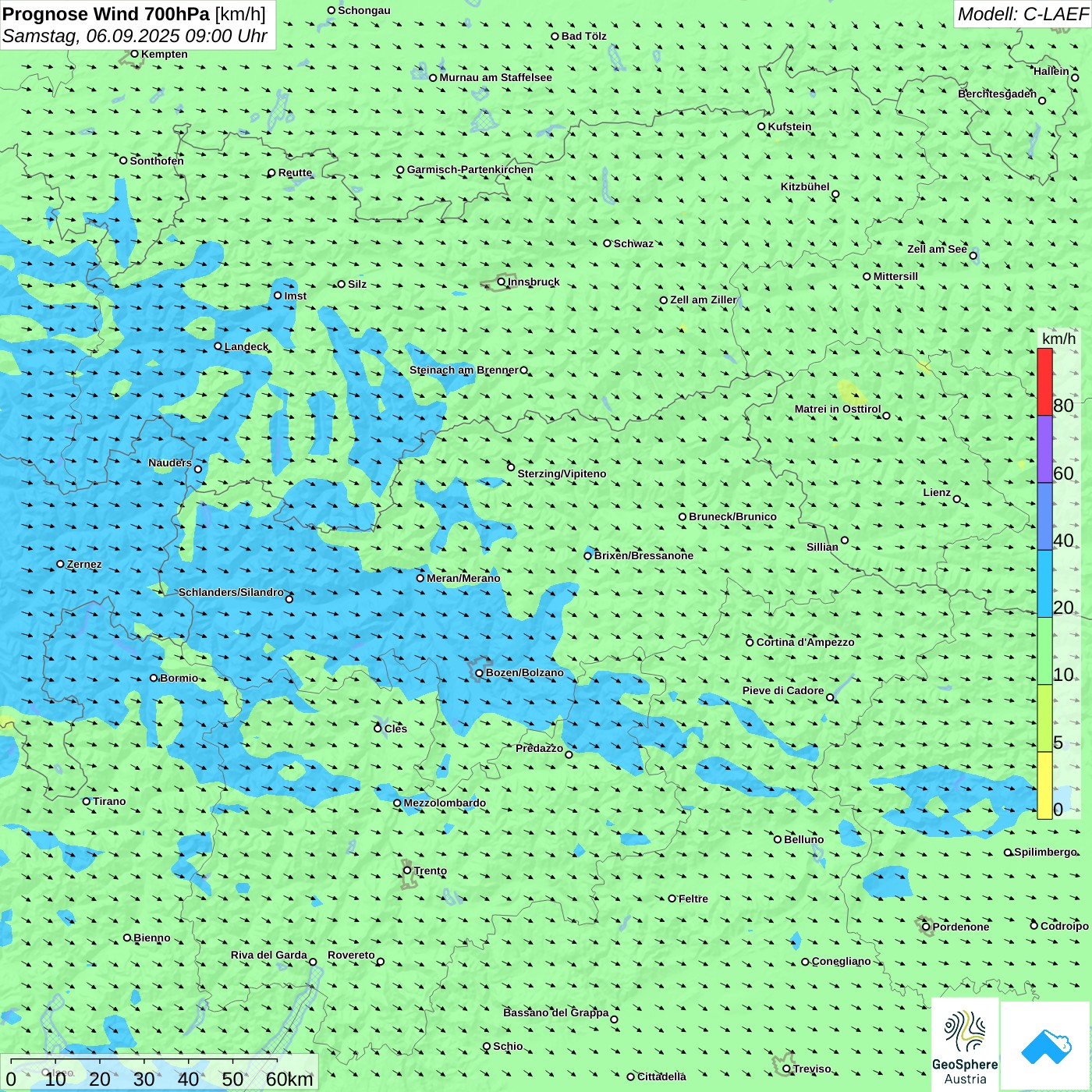Viewport: 1092px width, 1092px height.
Task: Click the Kempten city label
Action: [164, 54]
